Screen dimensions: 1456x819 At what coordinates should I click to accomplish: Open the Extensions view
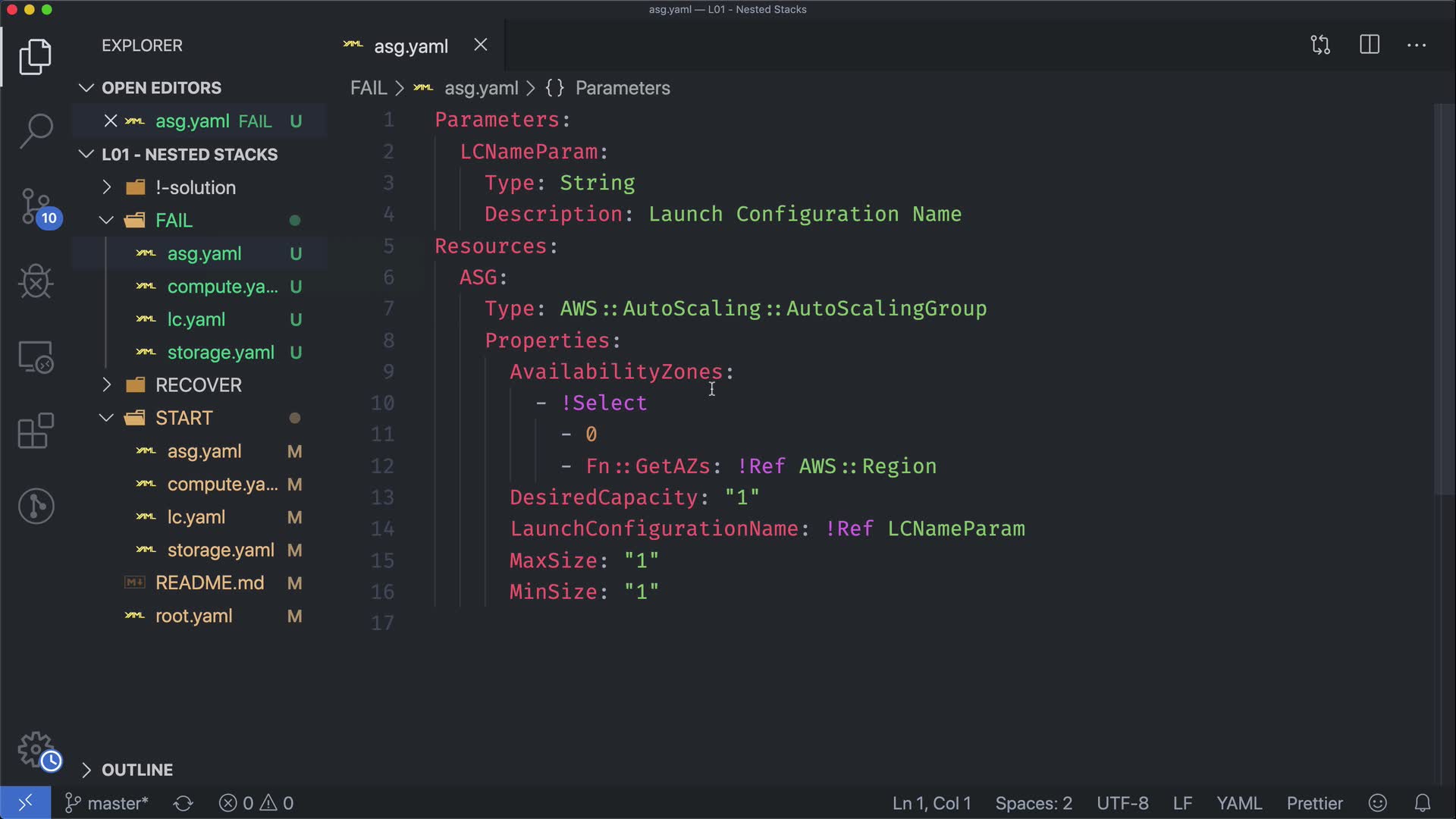pos(36,431)
